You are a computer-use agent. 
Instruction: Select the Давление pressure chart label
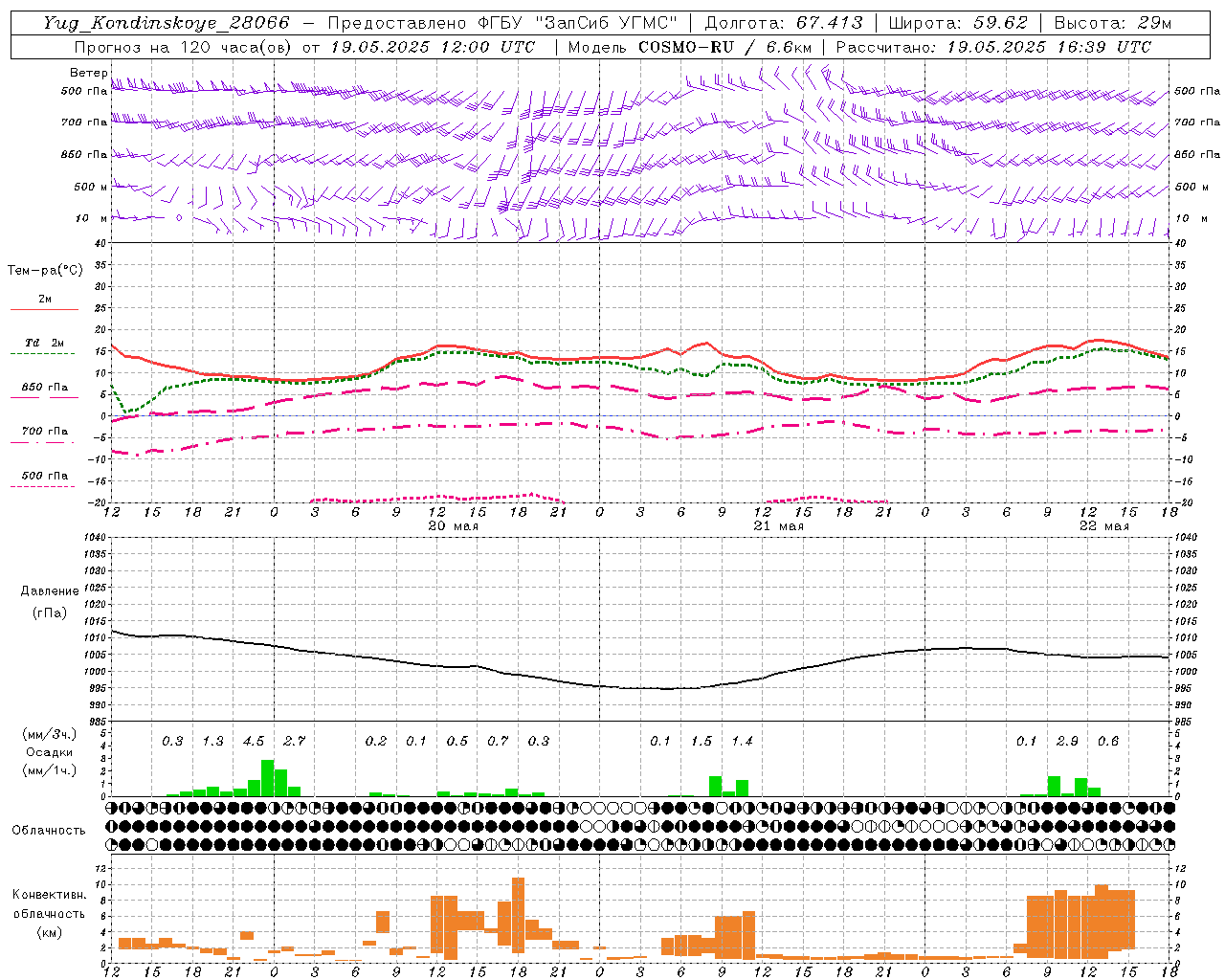50,591
